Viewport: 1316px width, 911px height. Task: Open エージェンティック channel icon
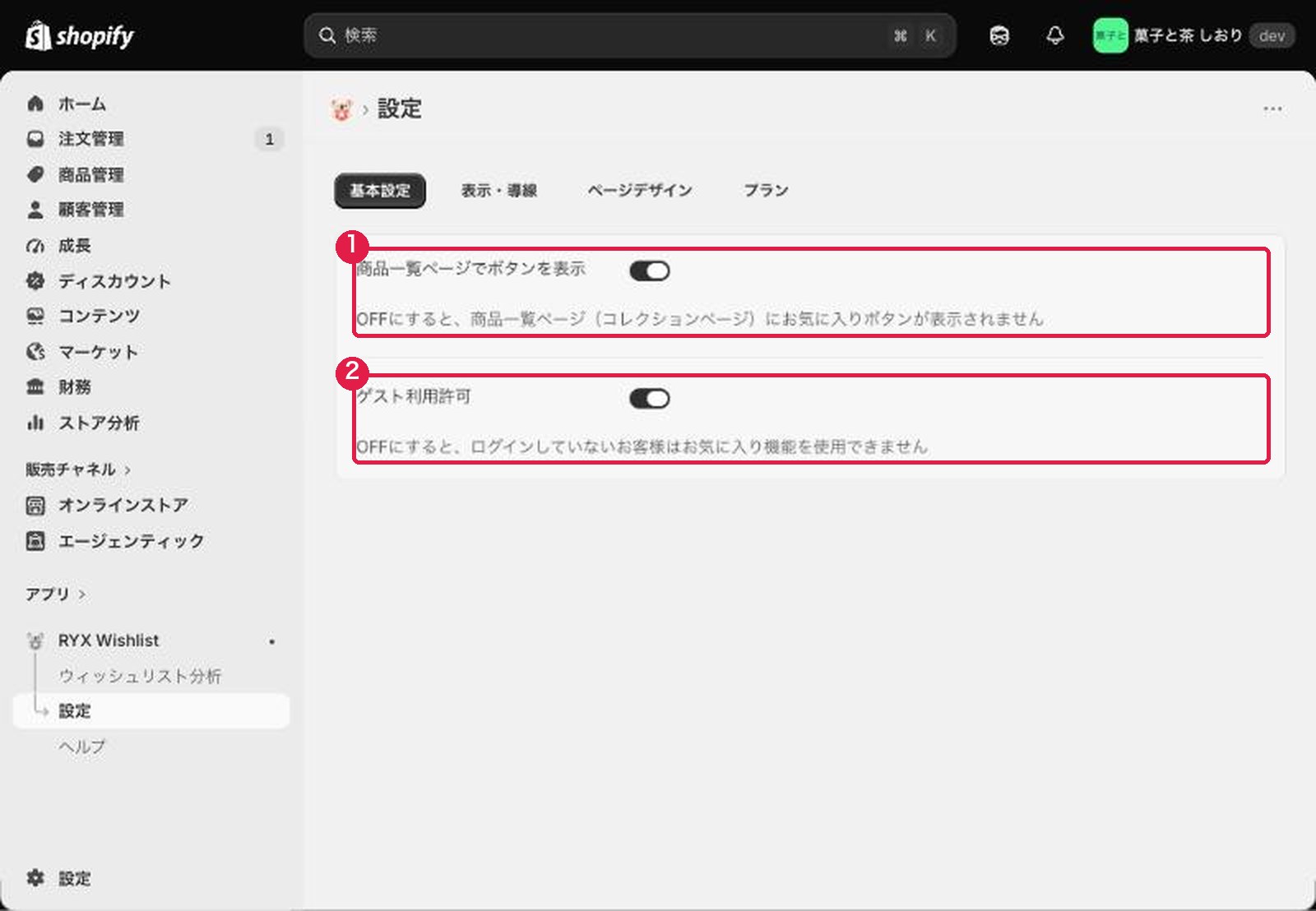pos(35,541)
